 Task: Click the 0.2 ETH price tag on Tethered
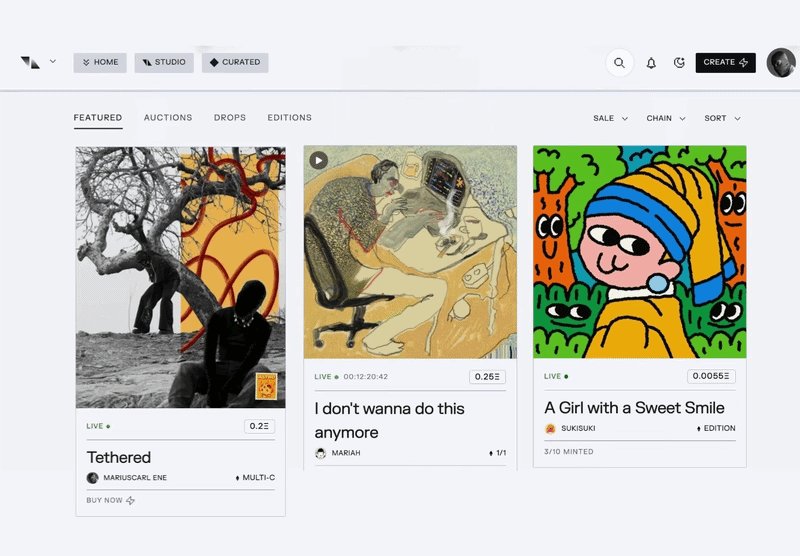(x=259, y=426)
